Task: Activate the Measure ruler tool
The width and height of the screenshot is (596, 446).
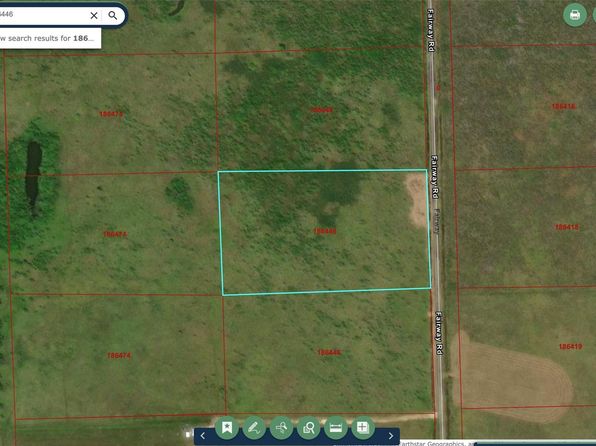Action: tap(336, 427)
